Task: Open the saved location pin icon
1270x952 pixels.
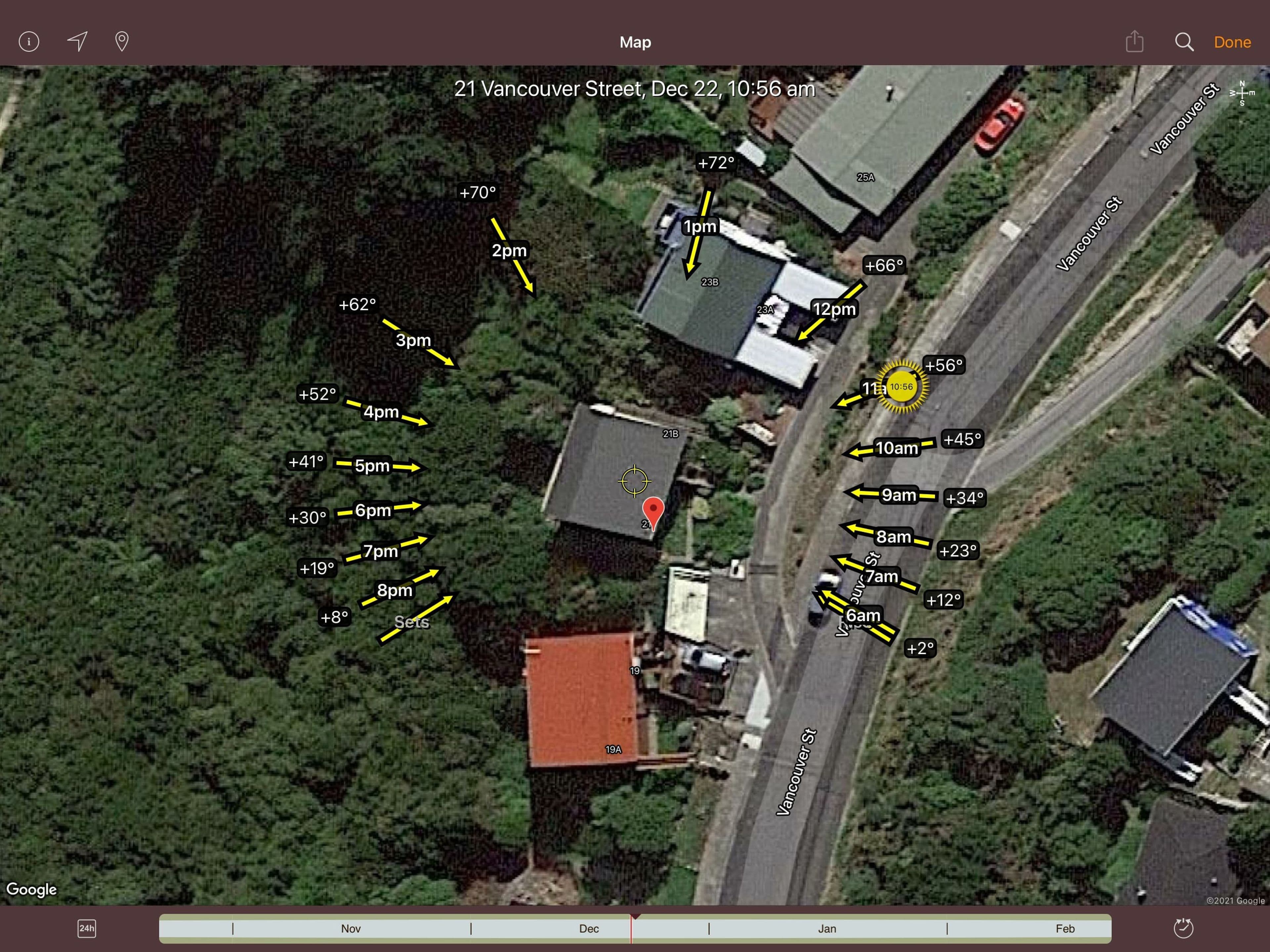Action: [x=122, y=41]
